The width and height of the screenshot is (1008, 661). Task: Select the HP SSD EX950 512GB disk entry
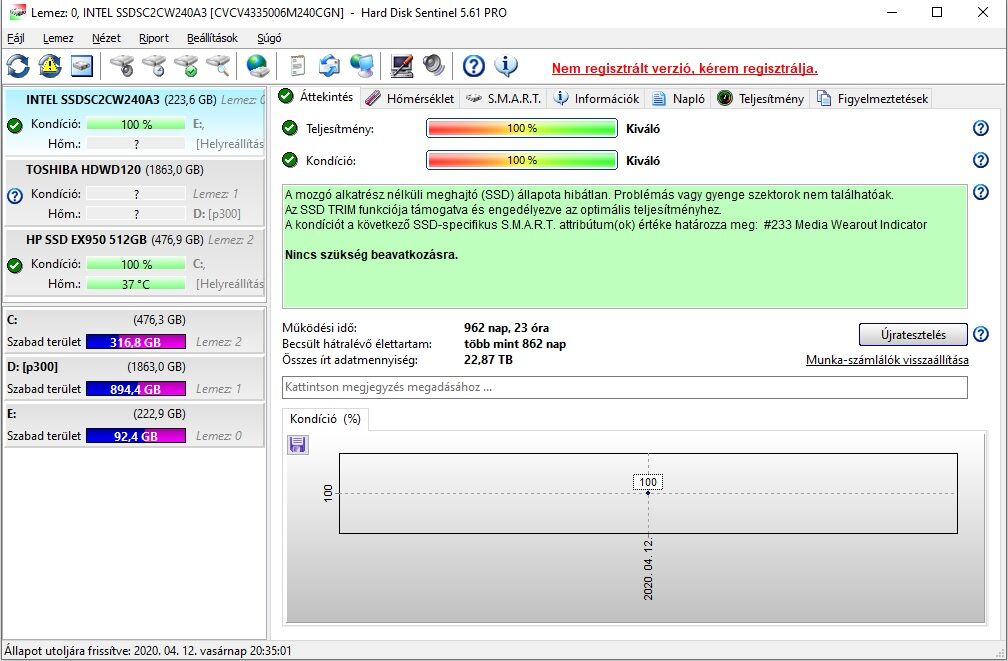click(x=134, y=262)
